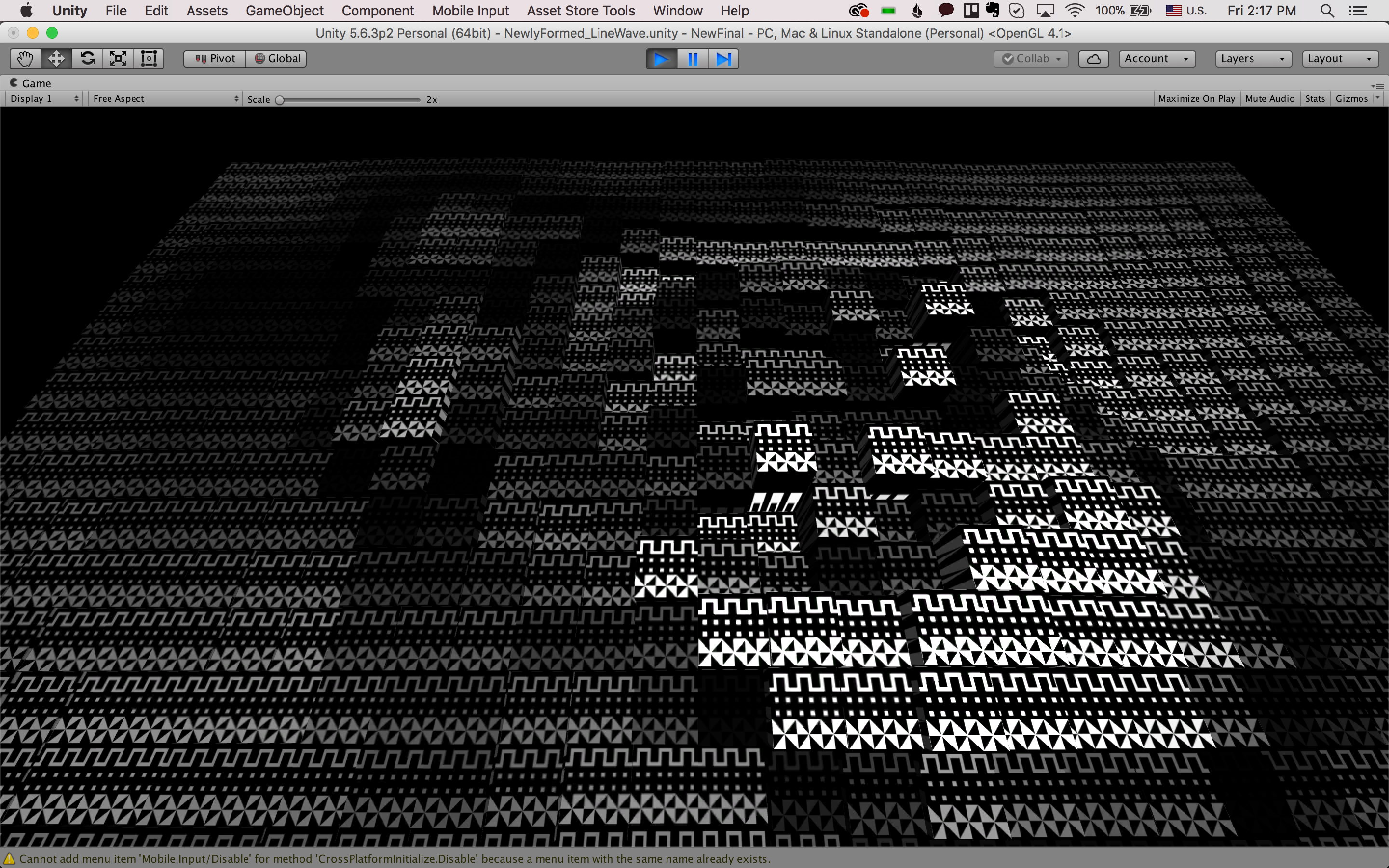This screenshot has width=1389, height=868.
Task: Toggle the Stats overlay
Action: 1314,99
